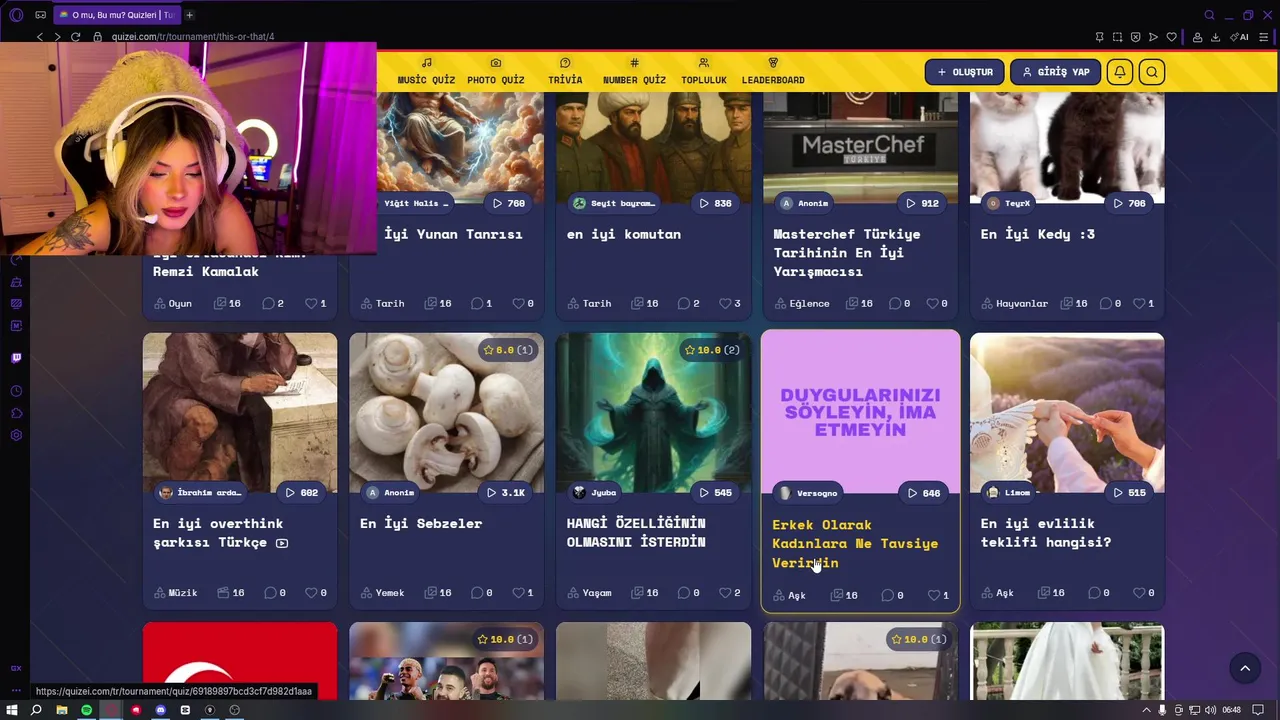Click the scroll-to-top arrow button
Viewport: 1280px width, 720px height.
click(x=1245, y=668)
